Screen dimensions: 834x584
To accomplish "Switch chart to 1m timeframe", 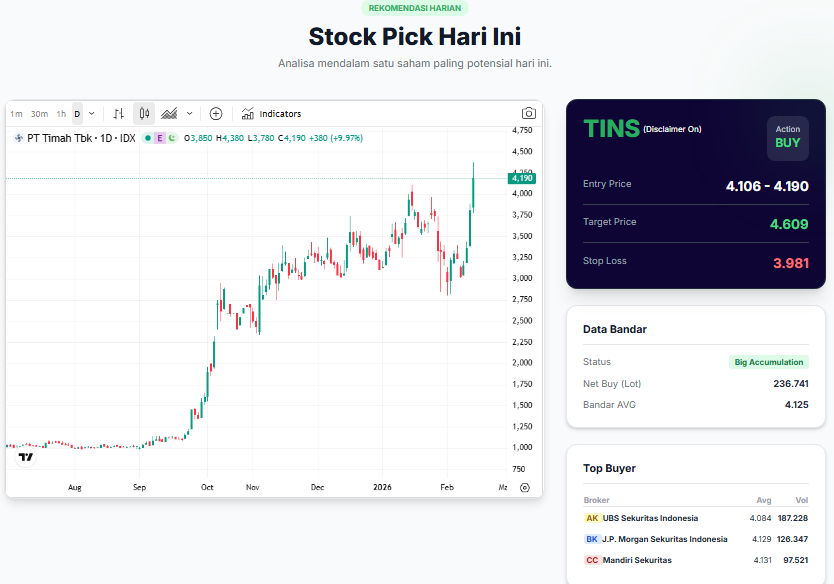I will (x=16, y=114).
